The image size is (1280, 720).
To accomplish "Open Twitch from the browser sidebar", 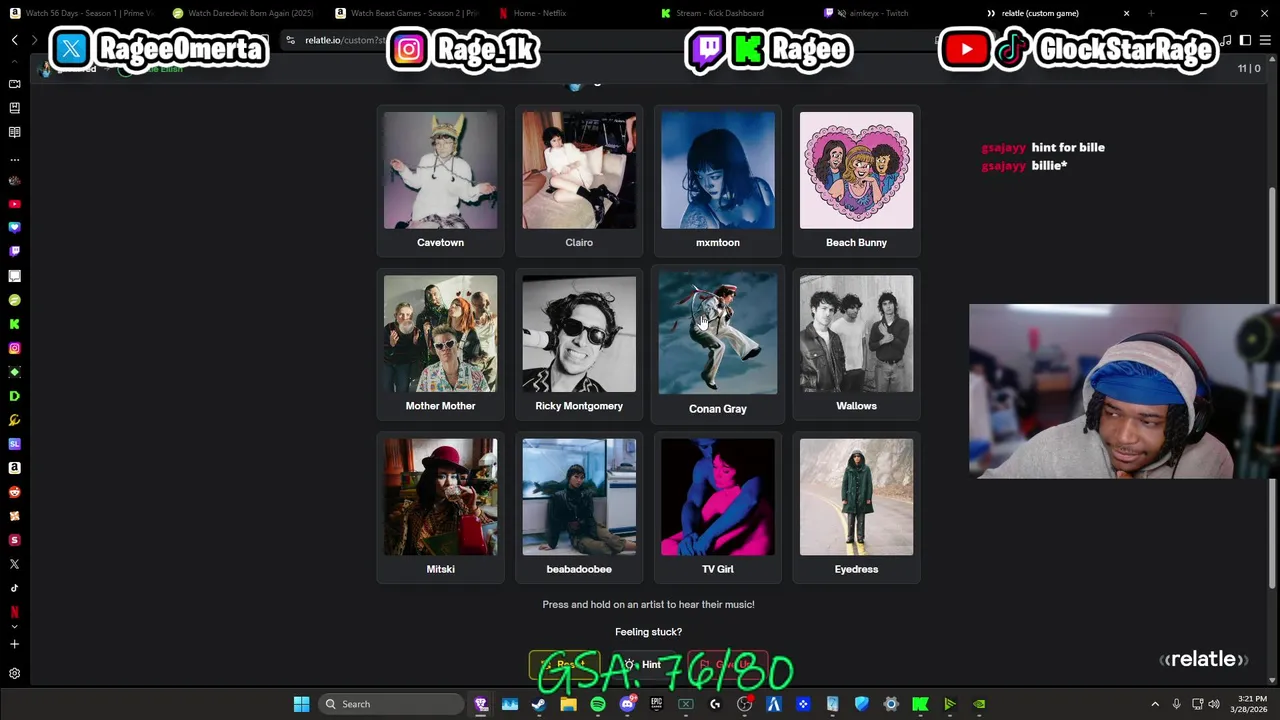I will (14, 252).
